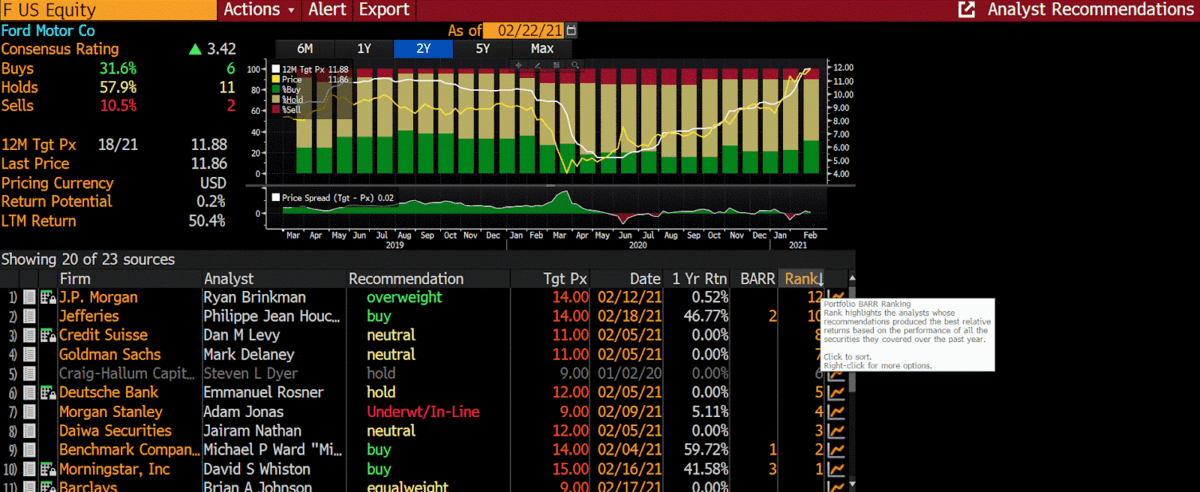Pop out Analyst Recommendations window icon
The width and height of the screenshot is (1200, 492).
967,9
